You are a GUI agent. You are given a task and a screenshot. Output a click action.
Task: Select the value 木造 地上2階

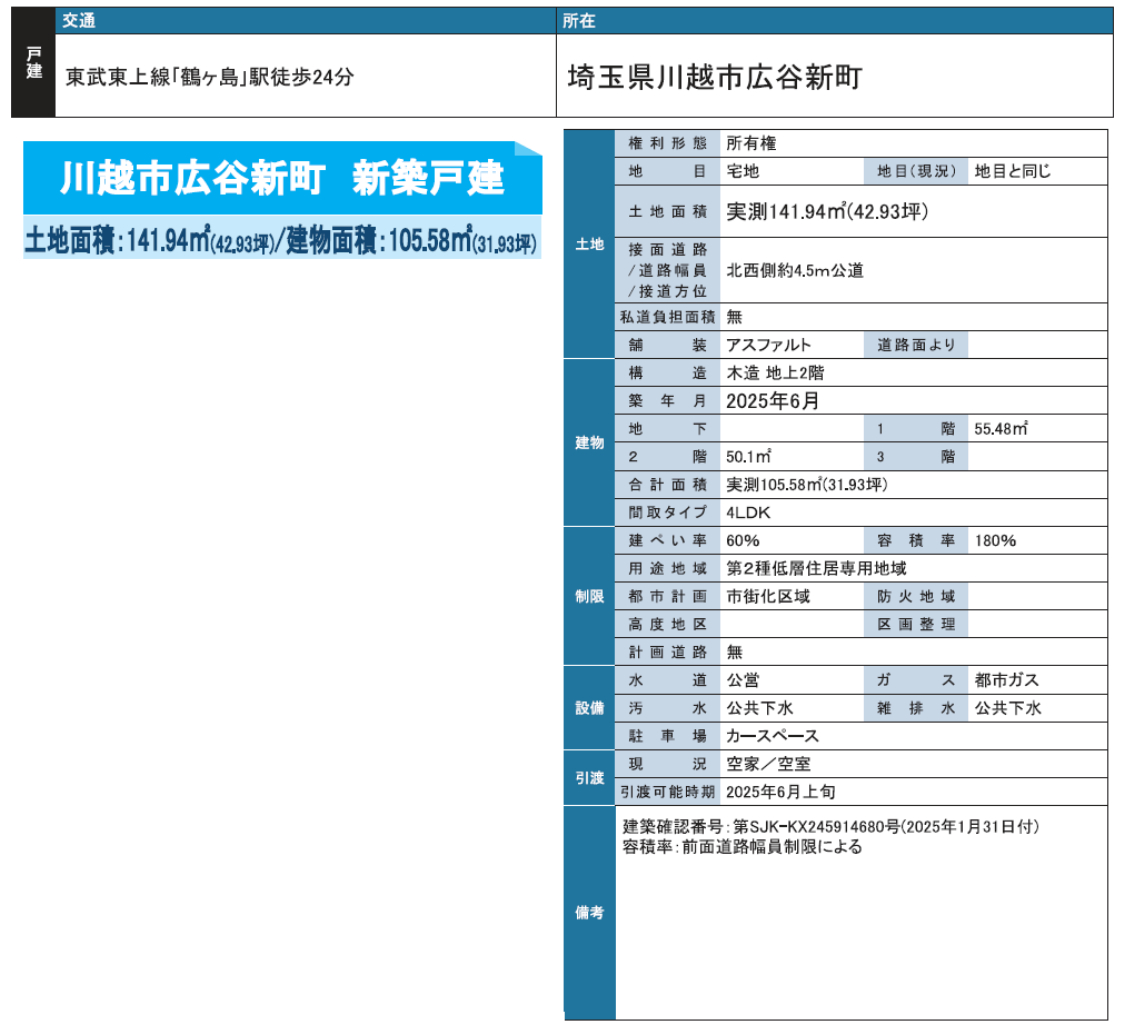point(775,373)
